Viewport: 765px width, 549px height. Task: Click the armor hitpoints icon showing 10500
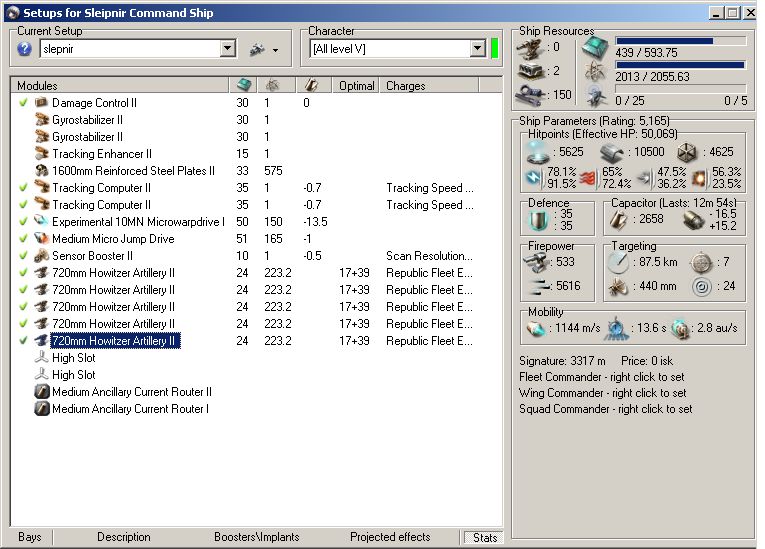tap(612, 152)
